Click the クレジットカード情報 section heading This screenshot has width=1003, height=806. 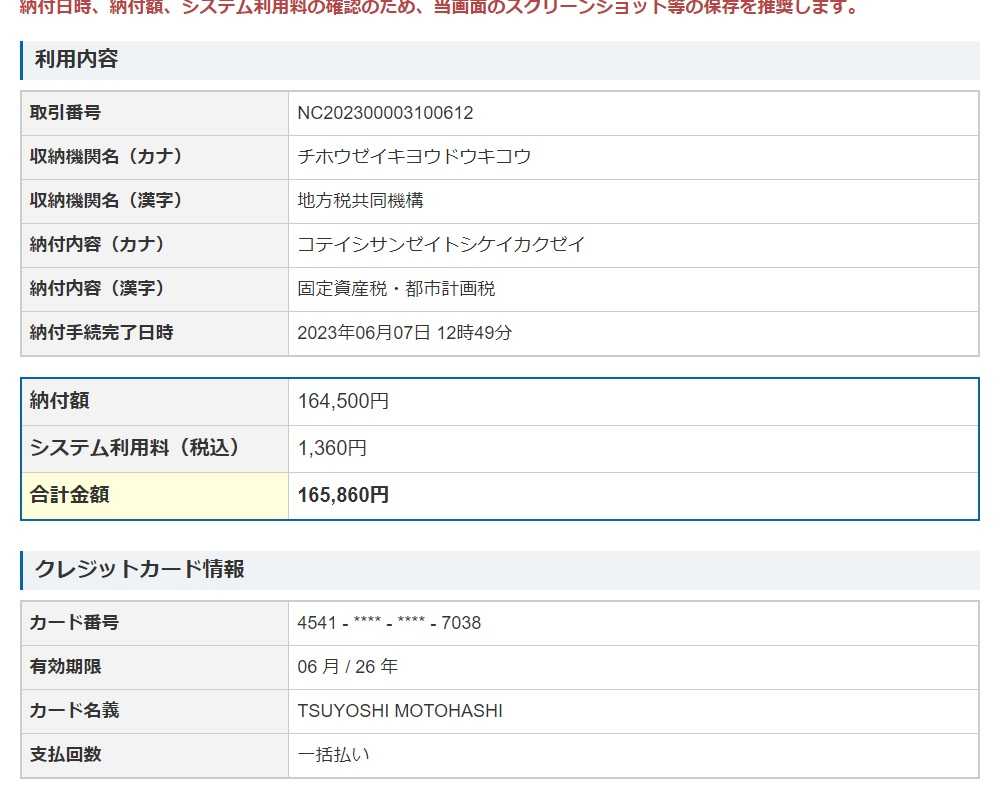pyautogui.click(x=139, y=569)
